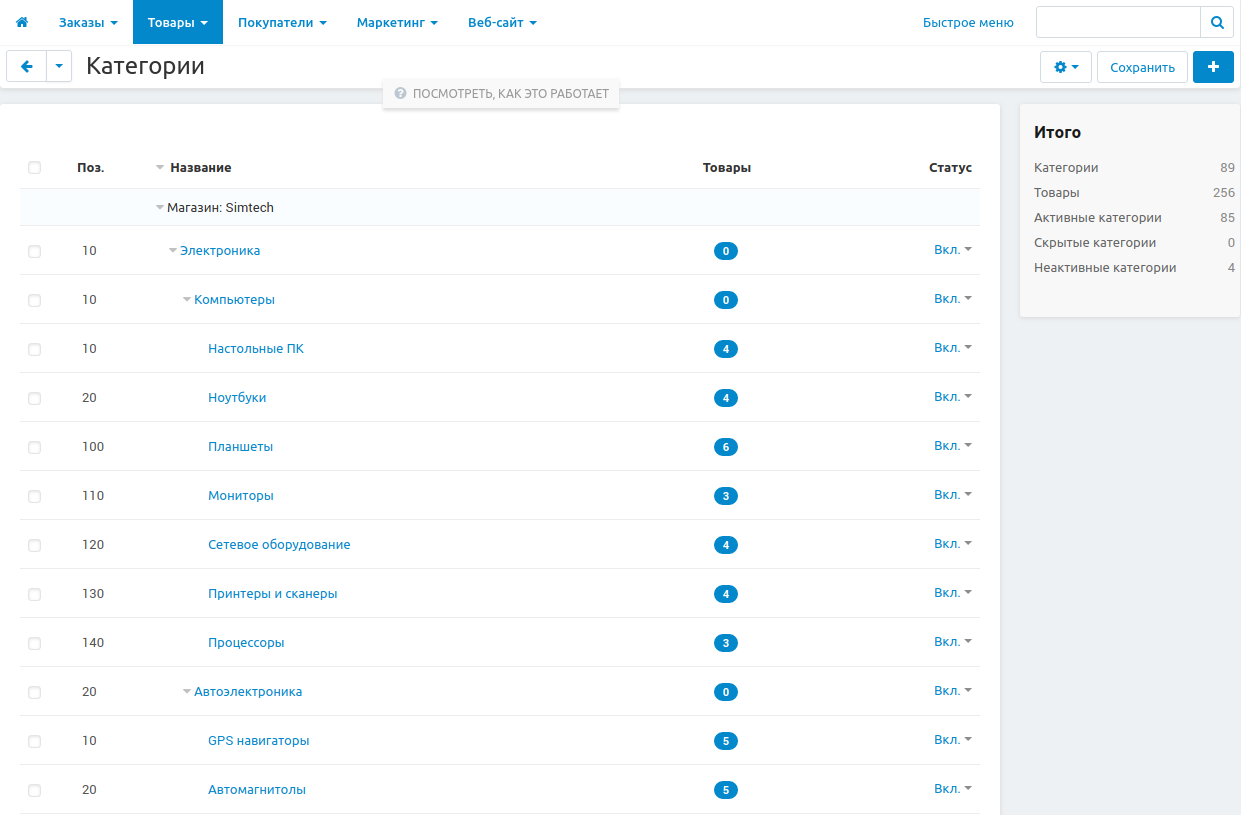Click into the top search input field
Screen dimensions: 1241x815
pyautogui.click(x=1117, y=22)
